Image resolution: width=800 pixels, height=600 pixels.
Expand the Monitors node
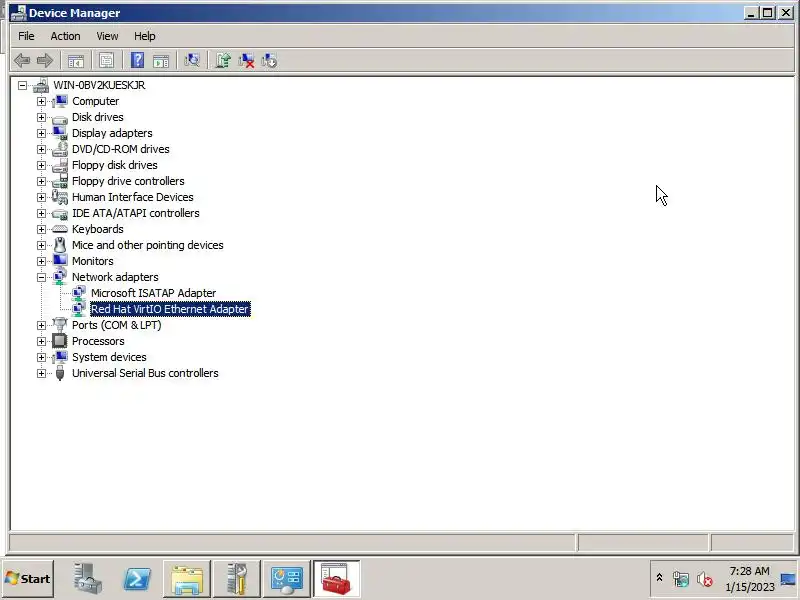click(41, 261)
